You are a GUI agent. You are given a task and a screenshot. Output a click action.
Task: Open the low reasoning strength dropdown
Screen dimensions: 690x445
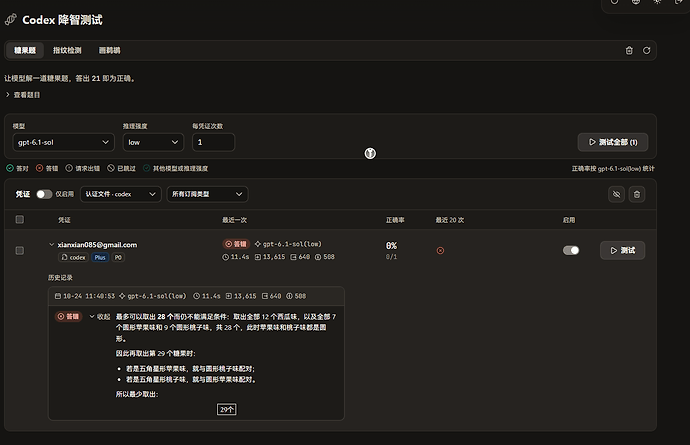153,142
